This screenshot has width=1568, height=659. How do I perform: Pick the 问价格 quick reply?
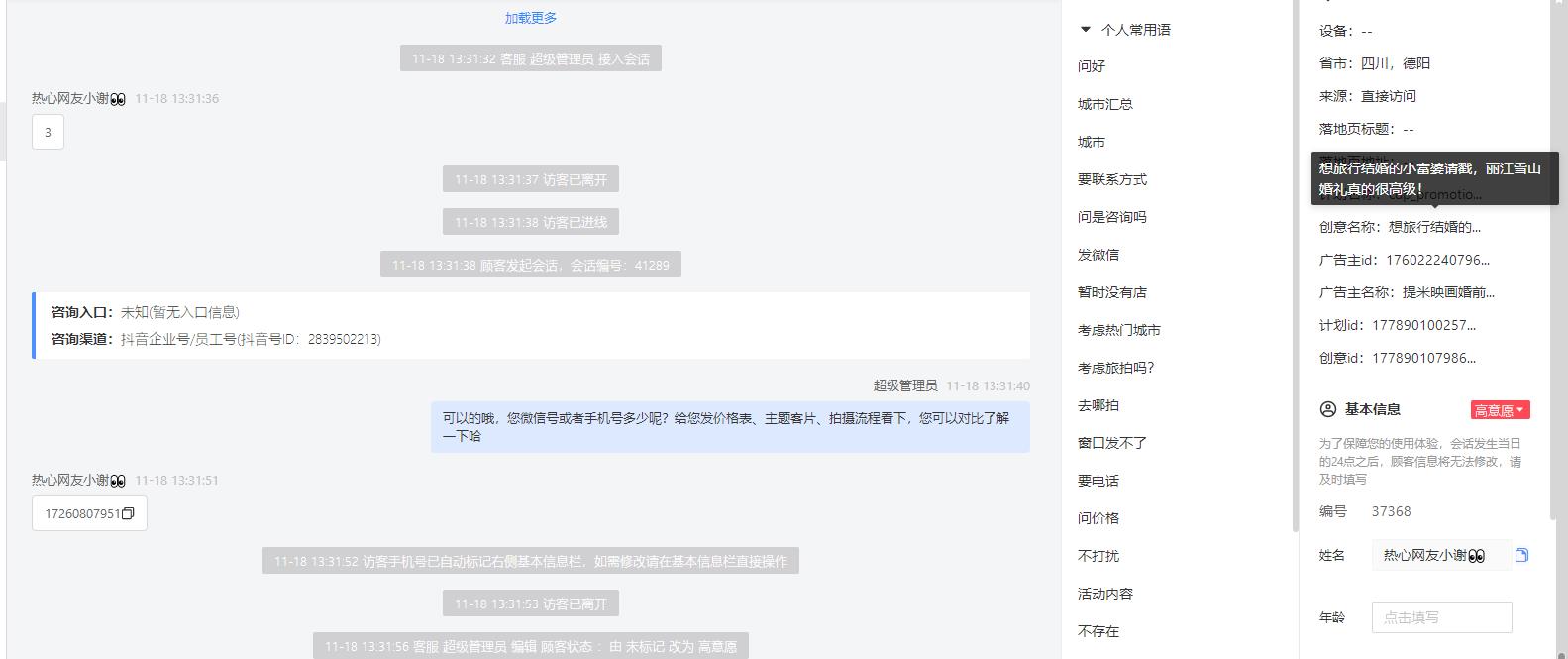coord(1098,518)
